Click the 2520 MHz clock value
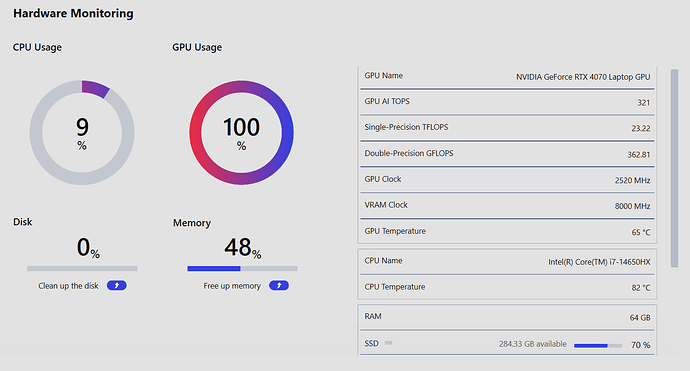This screenshot has width=690, height=371. [x=632, y=180]
